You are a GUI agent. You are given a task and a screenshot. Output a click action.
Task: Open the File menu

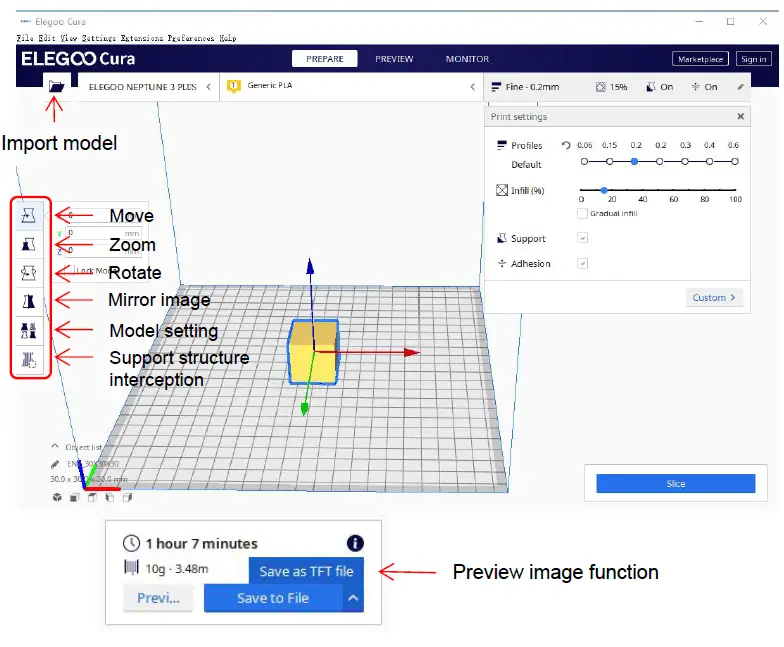[25, 38]
